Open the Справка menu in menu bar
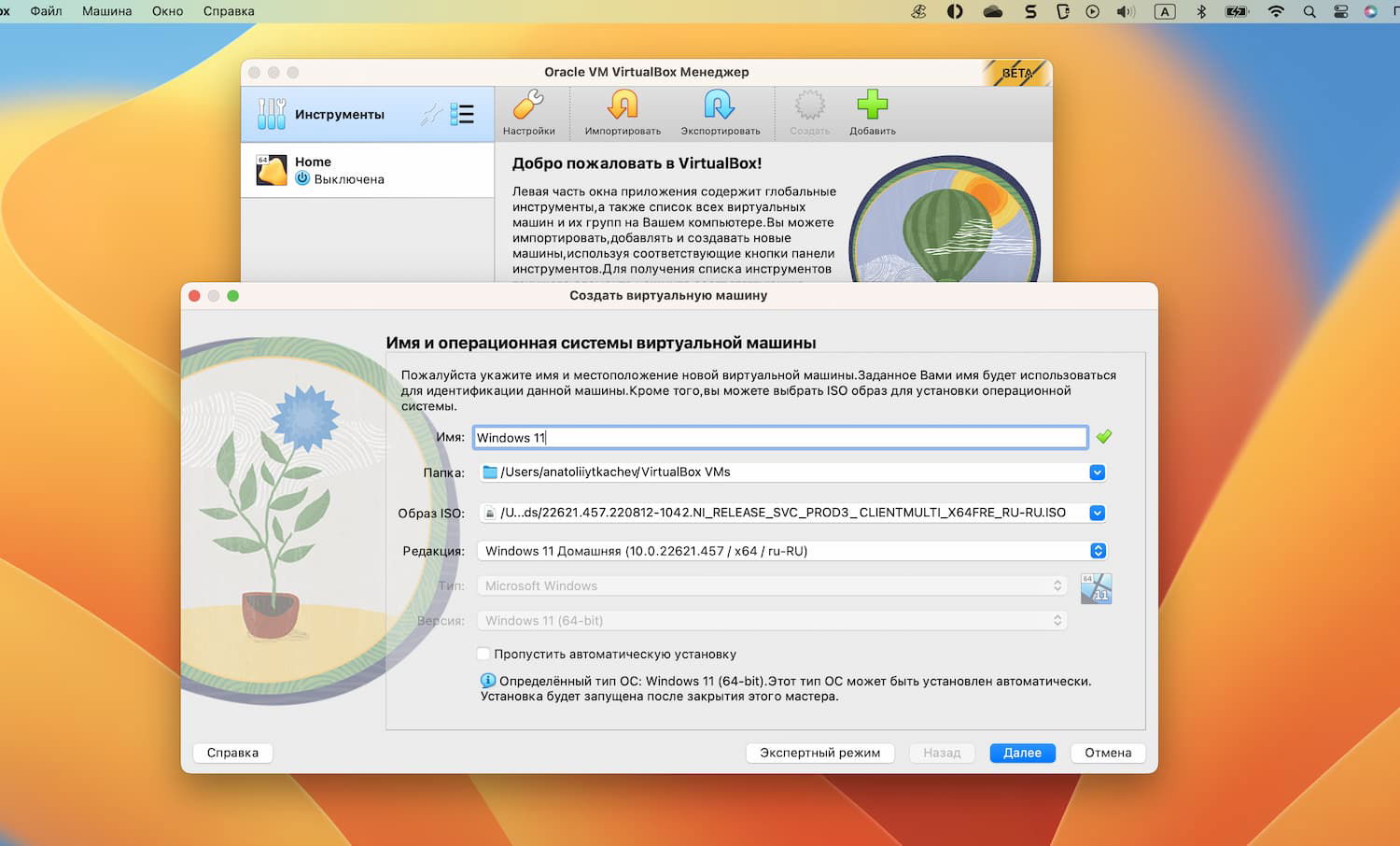The image size is (1400, 846). coord(229,11)
